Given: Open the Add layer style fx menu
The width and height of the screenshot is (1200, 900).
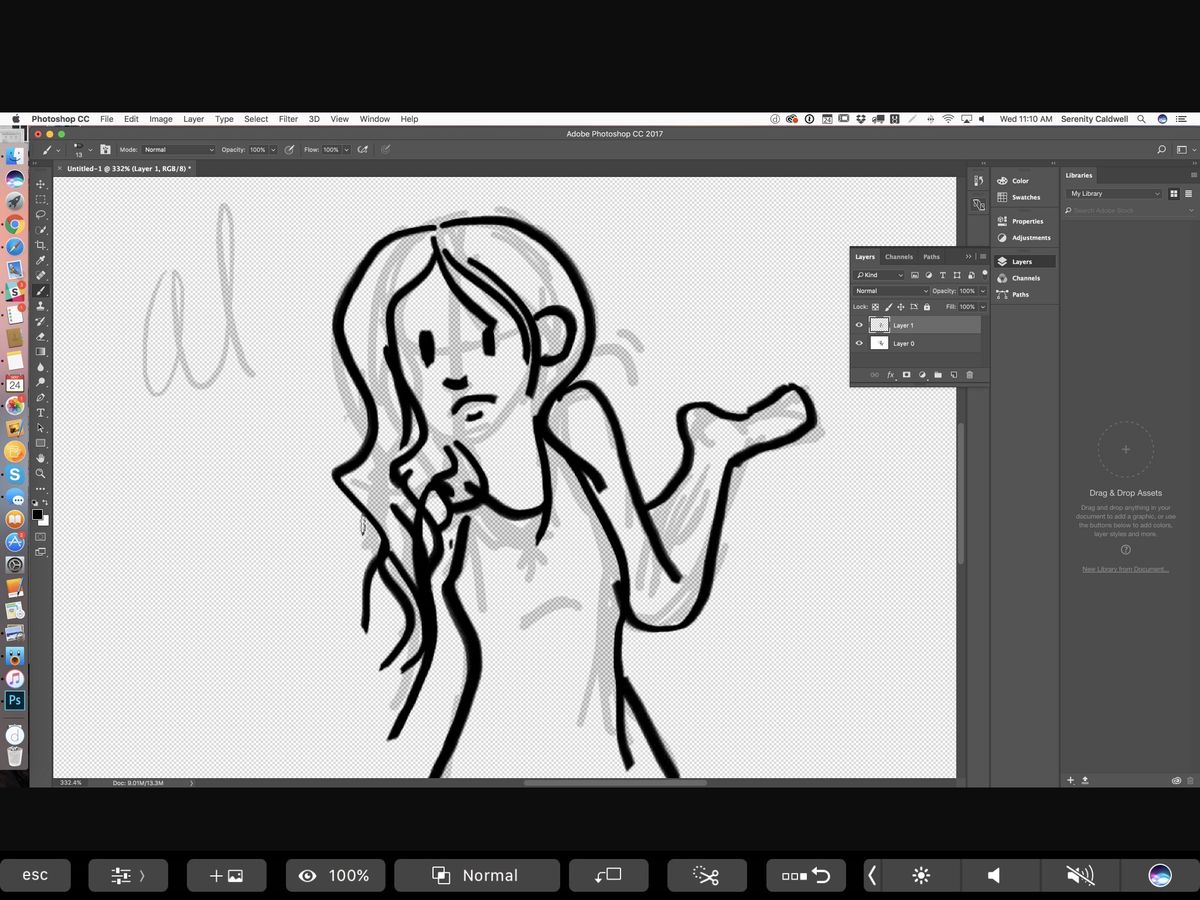Looking at the screenshot, I should (890, 374).
